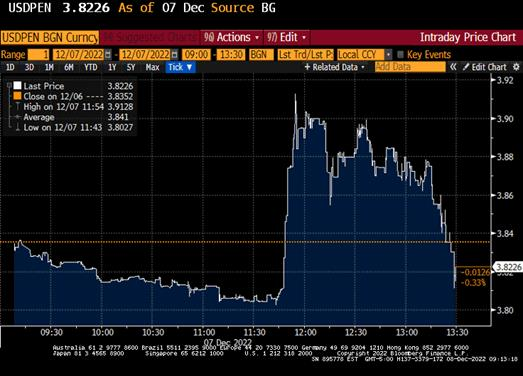The image size is (523, 376).
Task: Click the -0.0126 change label
Action: [475, 272]
